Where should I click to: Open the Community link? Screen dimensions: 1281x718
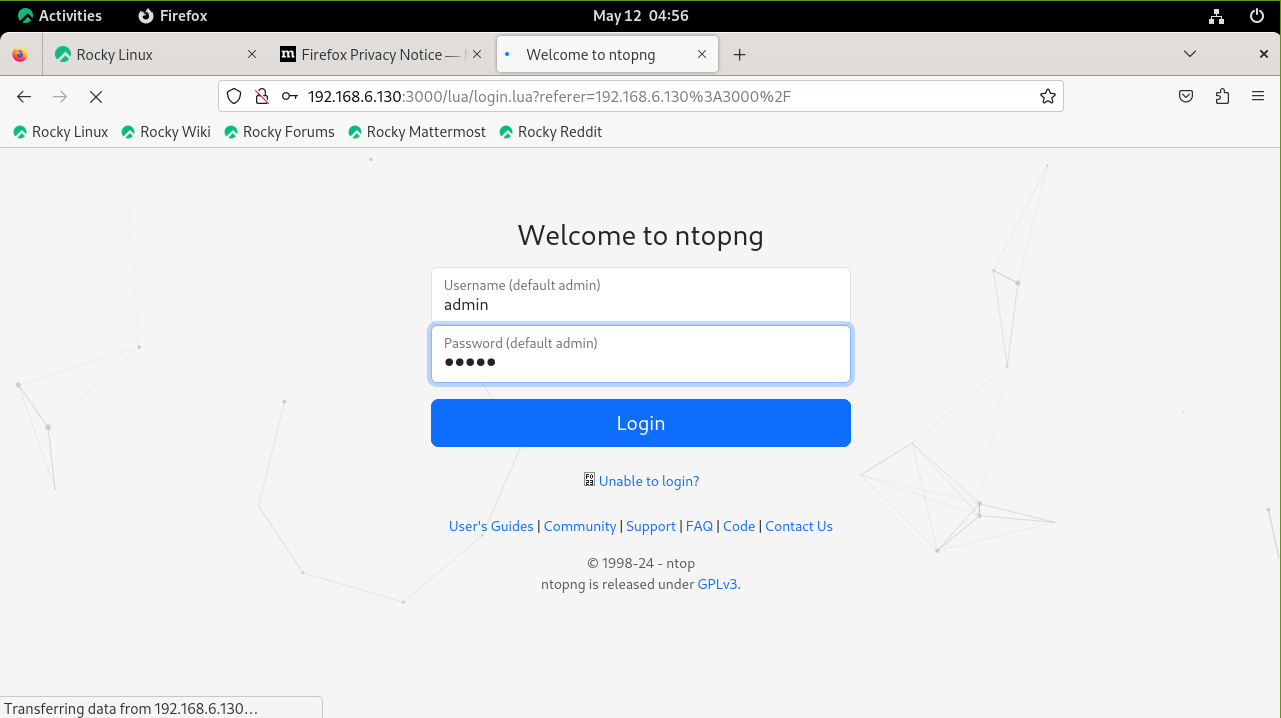coord(580,526)
